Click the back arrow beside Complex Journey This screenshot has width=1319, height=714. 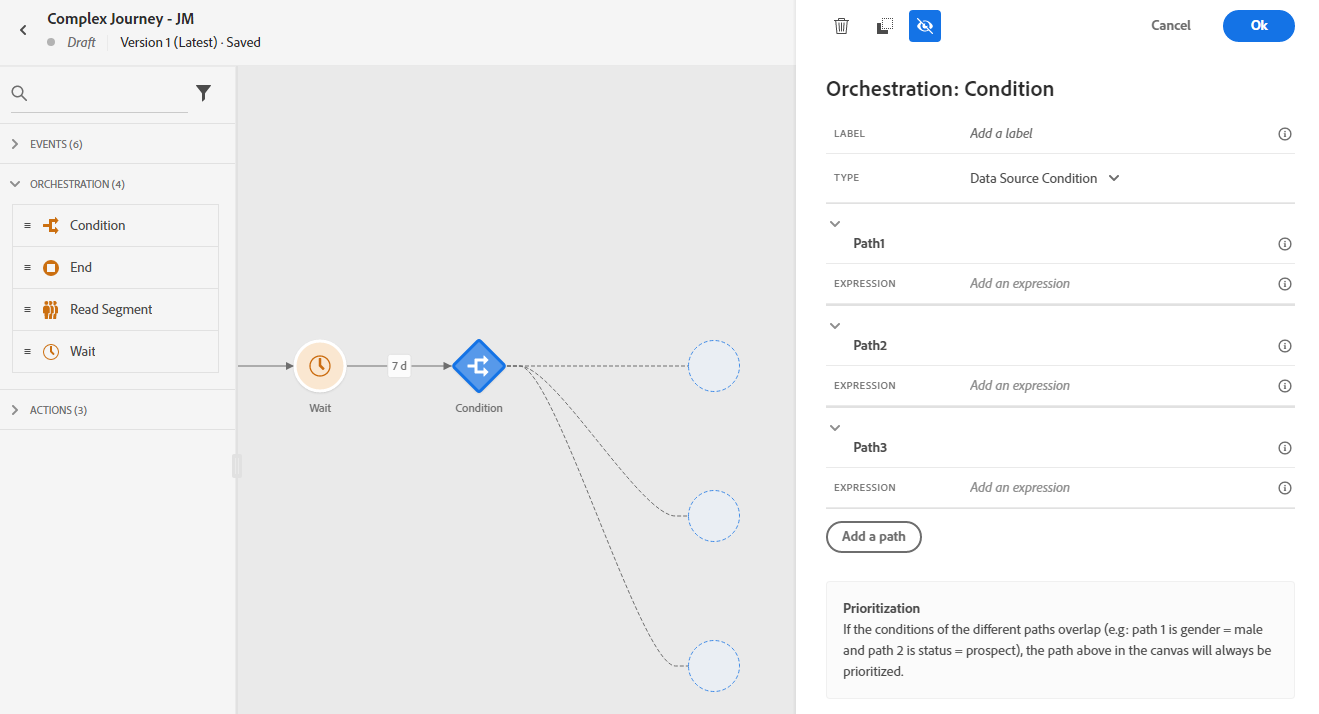24,30
